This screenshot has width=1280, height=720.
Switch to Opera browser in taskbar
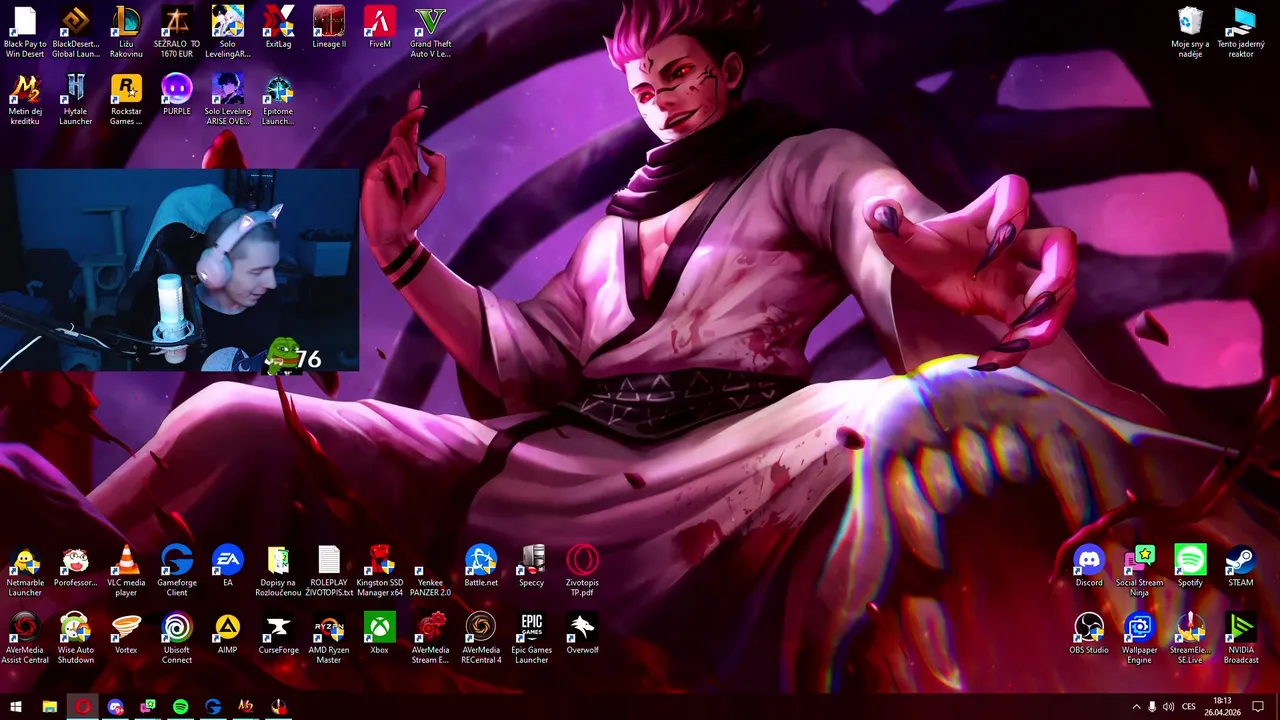tap(83, 707)
